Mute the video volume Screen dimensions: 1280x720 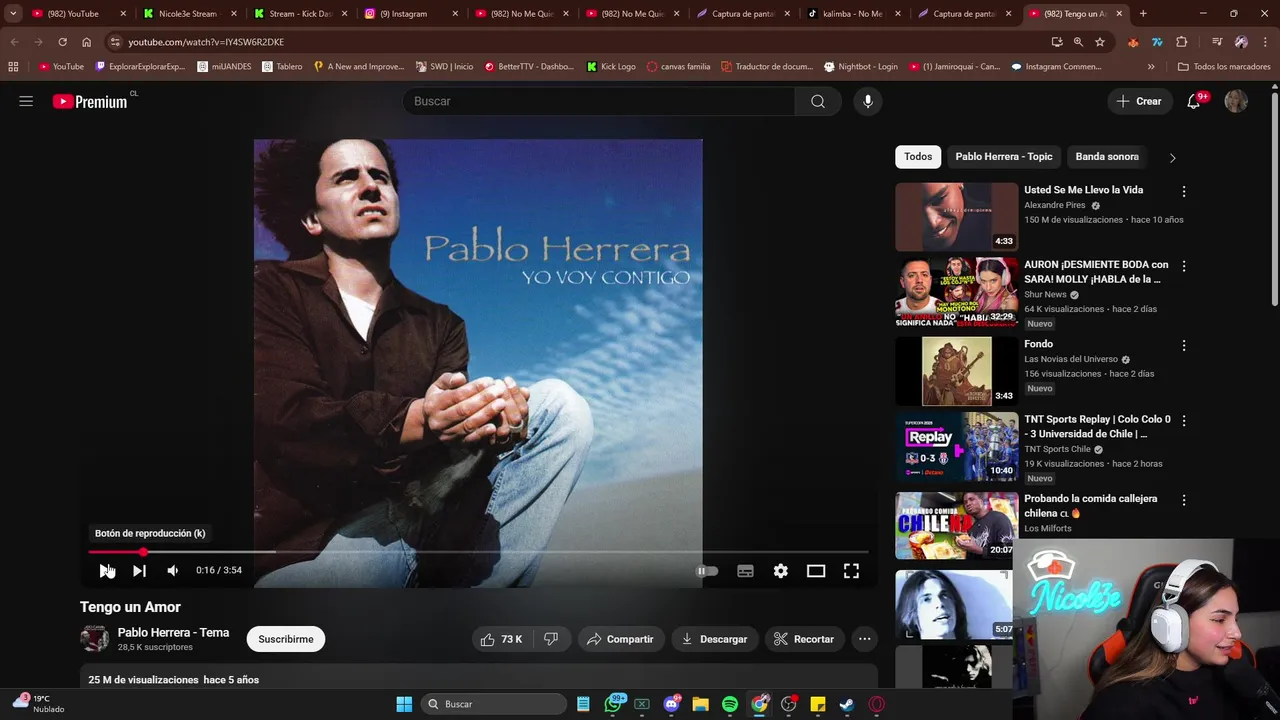click(x=173, y=571)
